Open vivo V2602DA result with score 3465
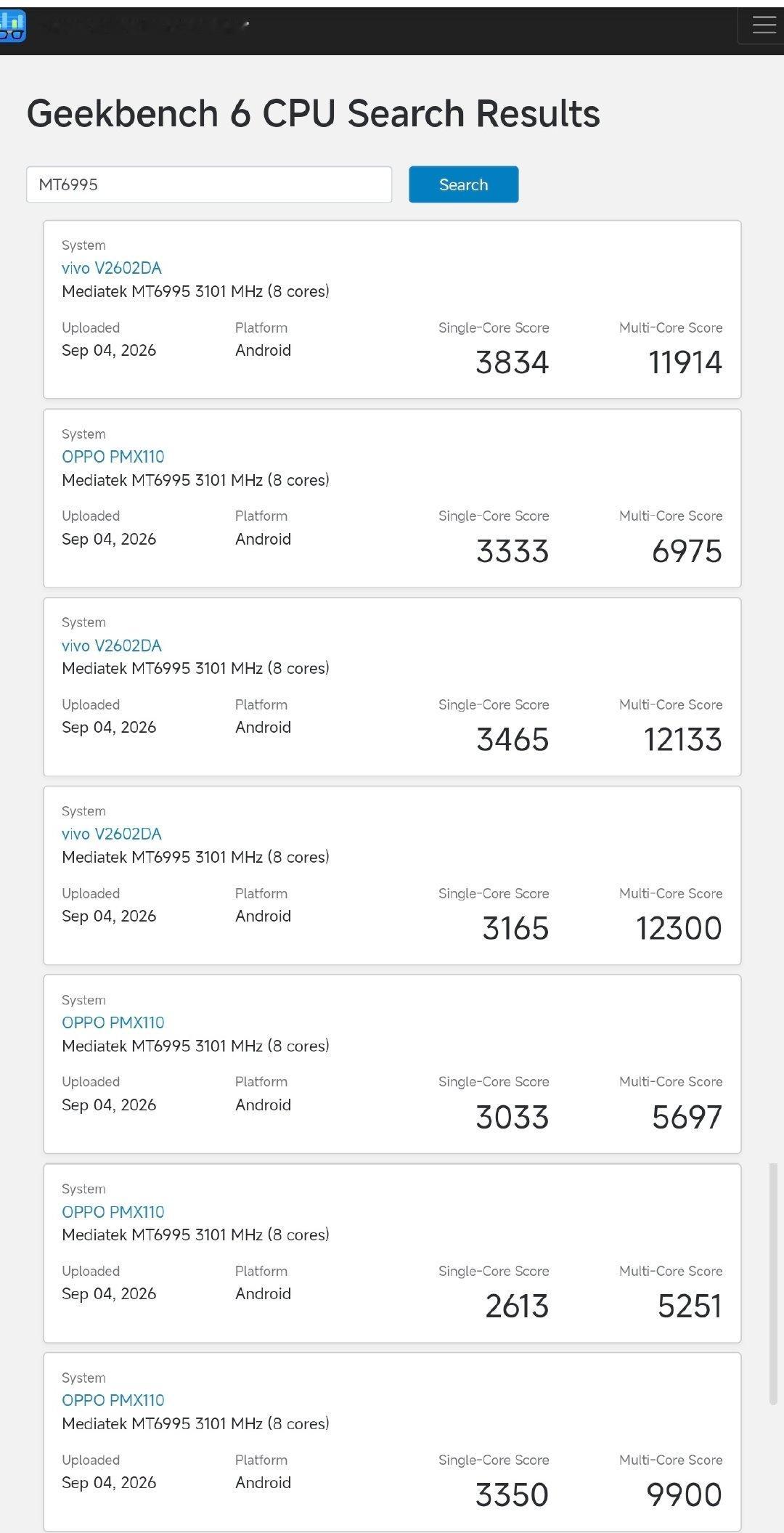This screenshot has height=1533, width=784. click(112, 646)
